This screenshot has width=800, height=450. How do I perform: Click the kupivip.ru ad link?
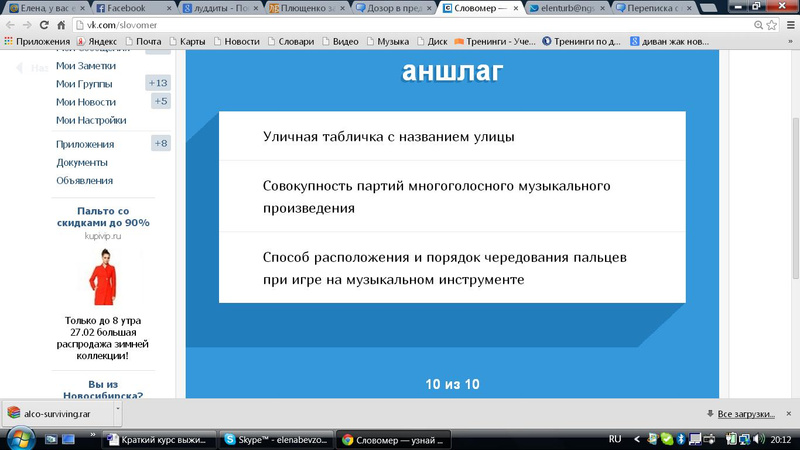click(103, 236)
